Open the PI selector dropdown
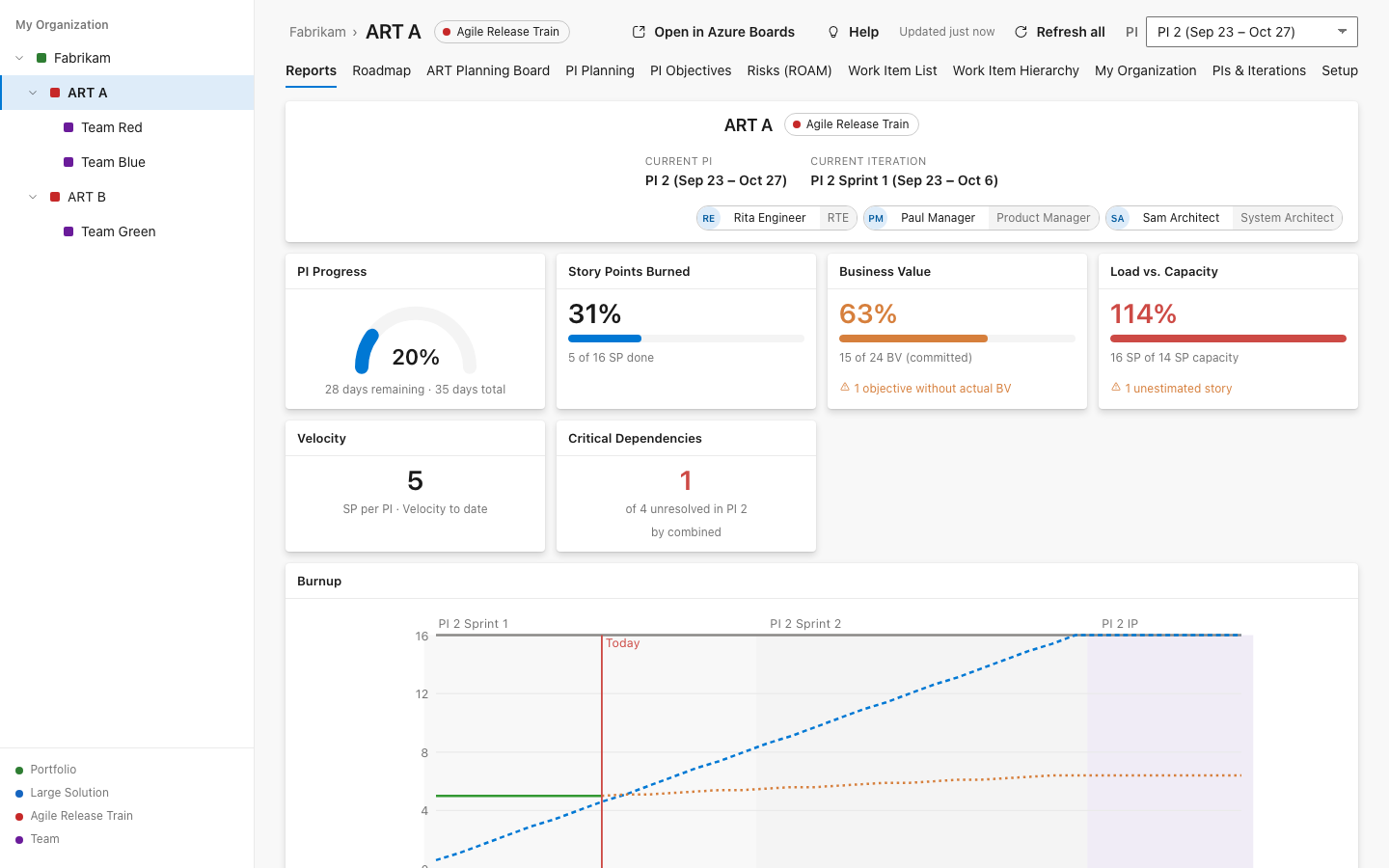Screen dimensions: 1389x868 tap(1252, 32)
